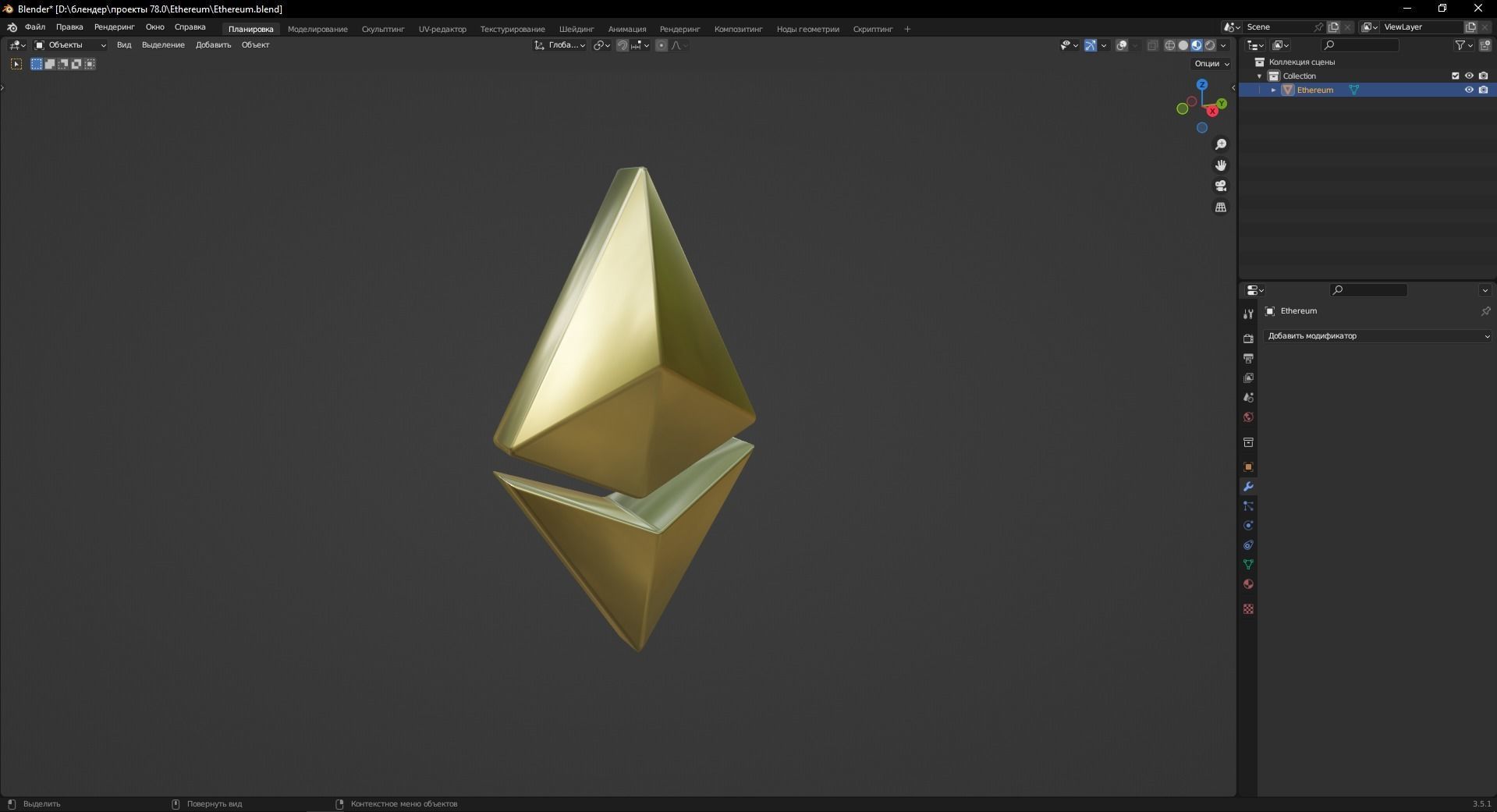1497x812 pixels.
Task: Open the Object Data properties tab
Action: coord(1248,565)
